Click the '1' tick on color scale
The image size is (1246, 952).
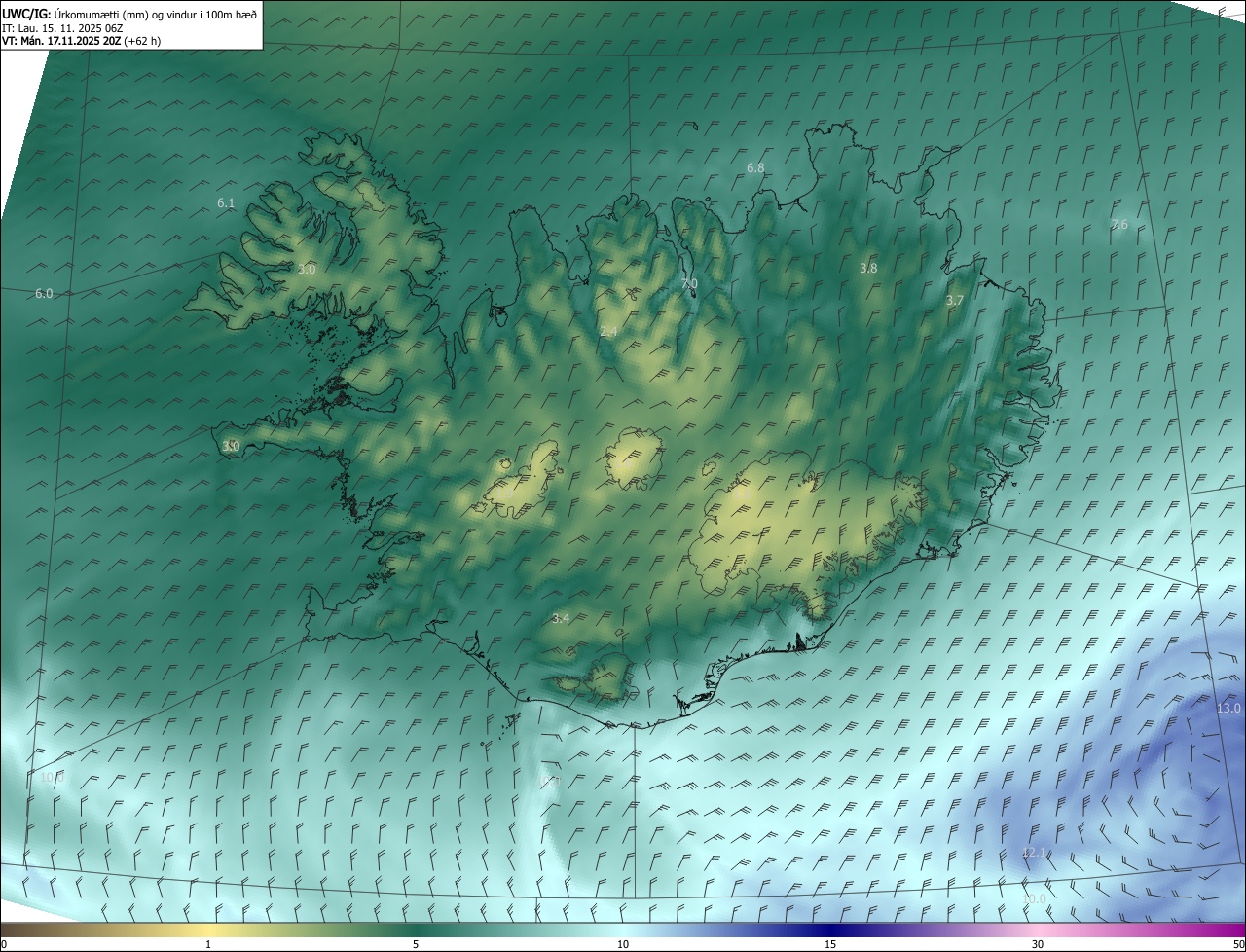[208, 944]
